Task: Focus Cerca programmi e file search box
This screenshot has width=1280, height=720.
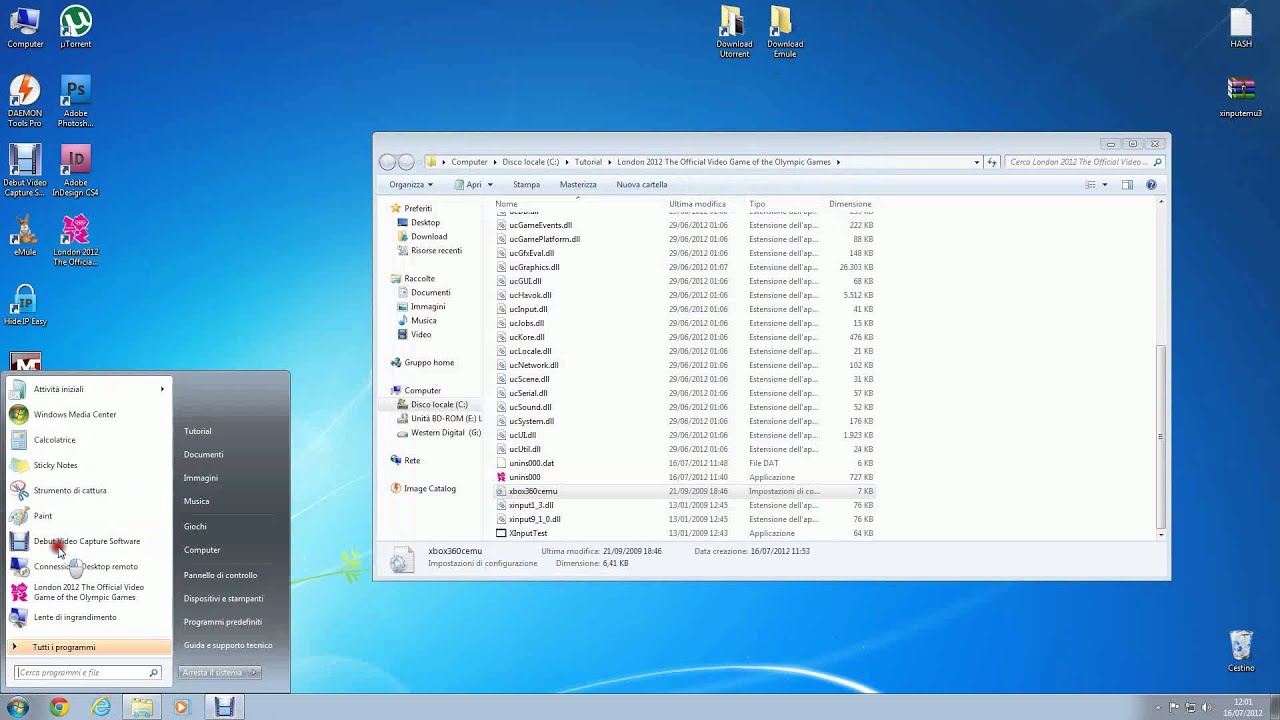Action: point(88,672)
